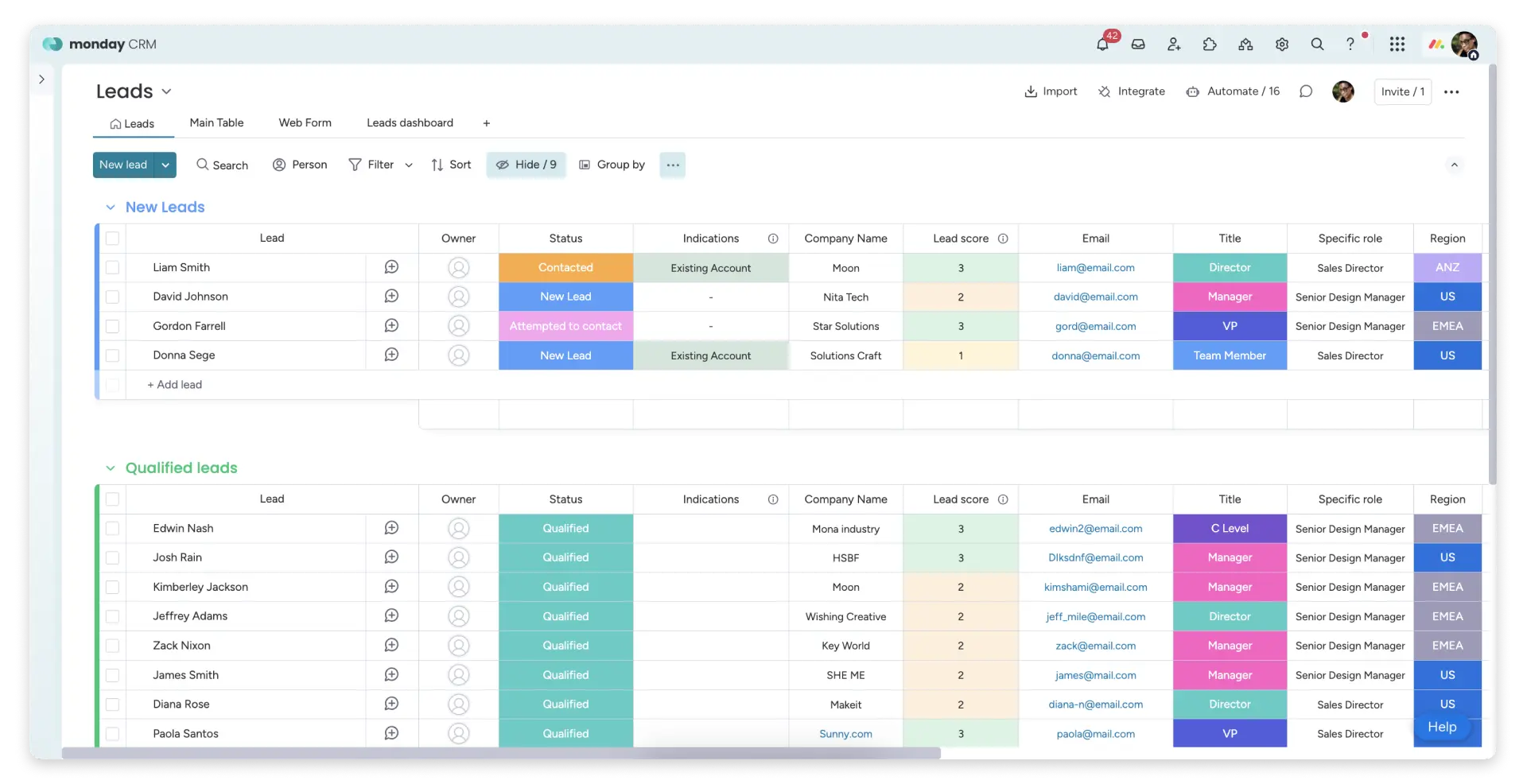
Task: Open the apps marketplace puzzle icon
Action: pyautogui.click(x=1210, y=45)
